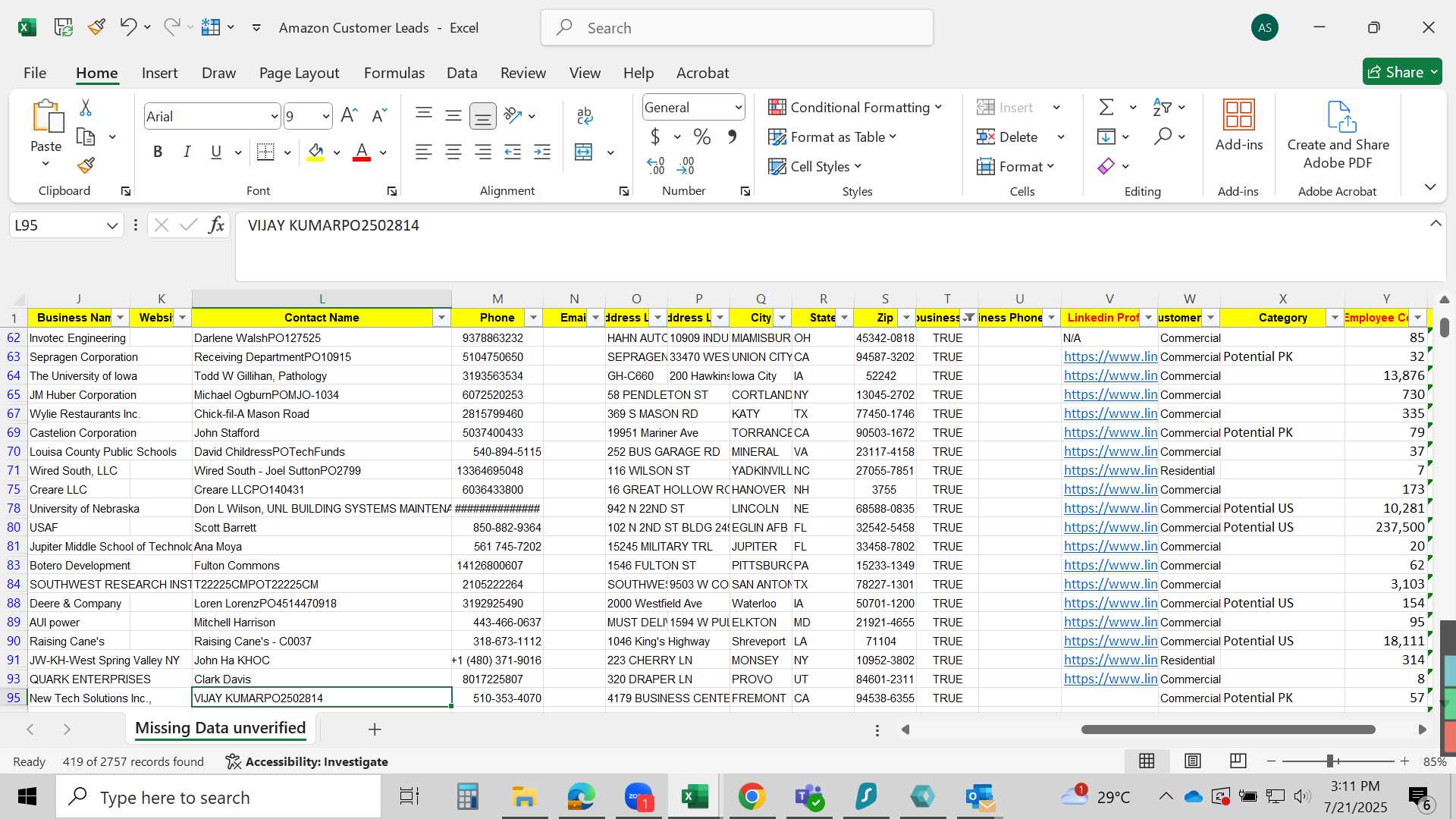Open Contact Name column filter dropdown
Image resolution: width=1456 pixels, height=819 pixels.
pos(441,317)
